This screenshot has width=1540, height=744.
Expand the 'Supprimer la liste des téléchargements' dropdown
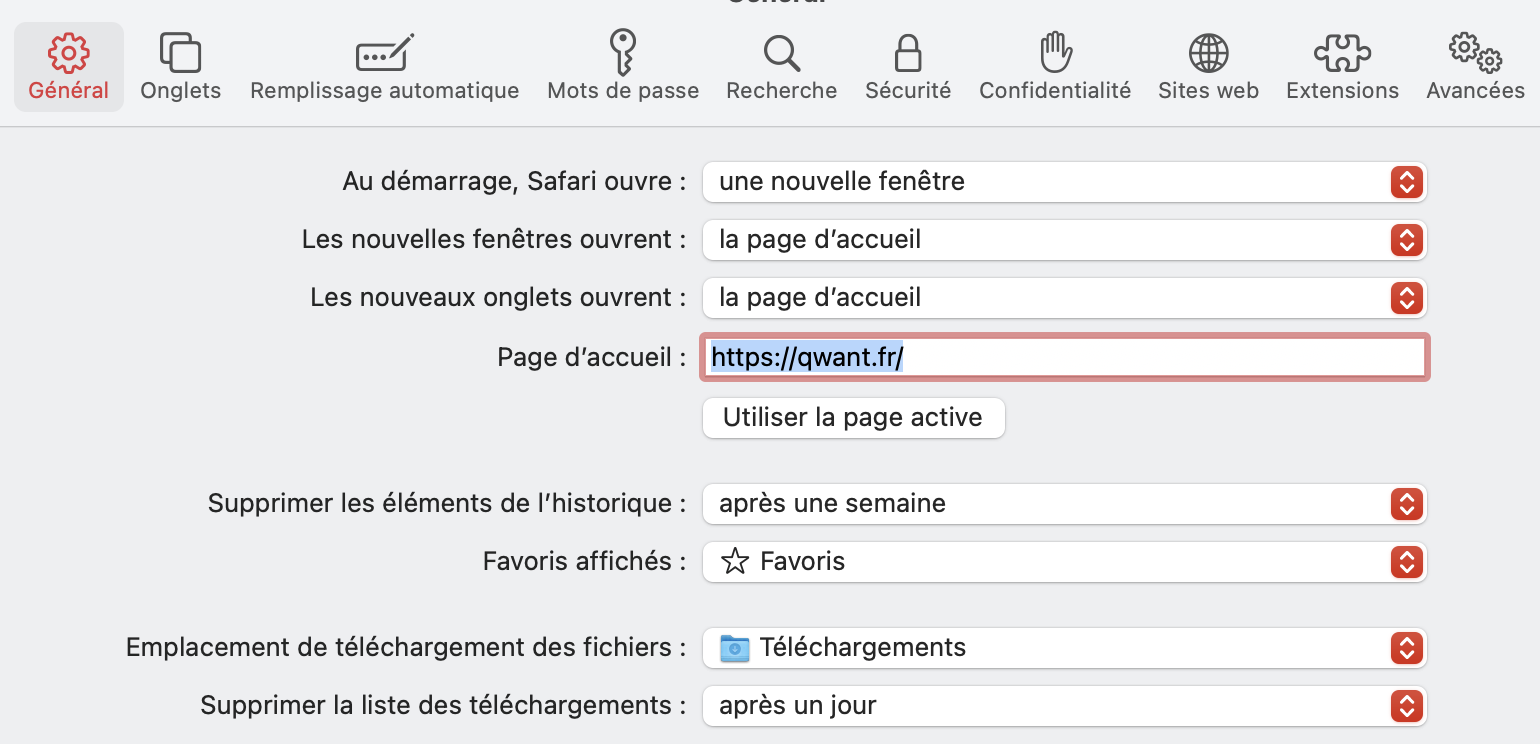1064,706
